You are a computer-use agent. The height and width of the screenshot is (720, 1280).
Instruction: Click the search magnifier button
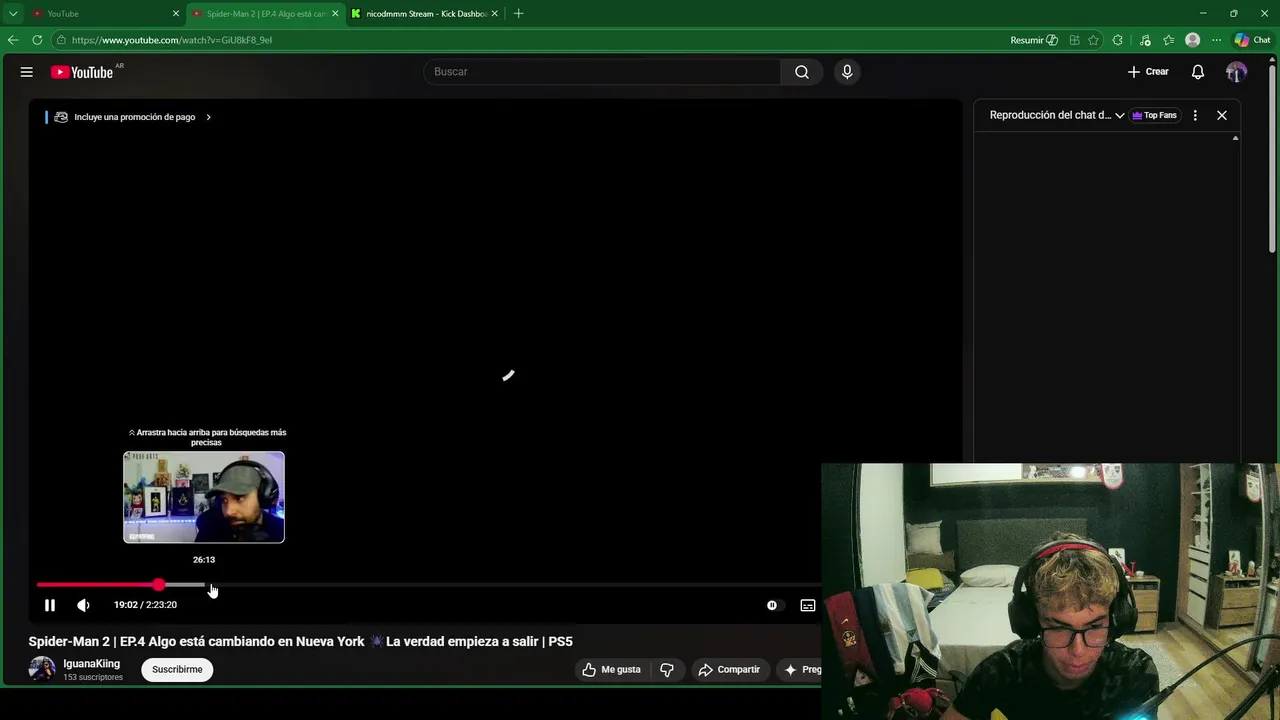click(x=802, y=72)
